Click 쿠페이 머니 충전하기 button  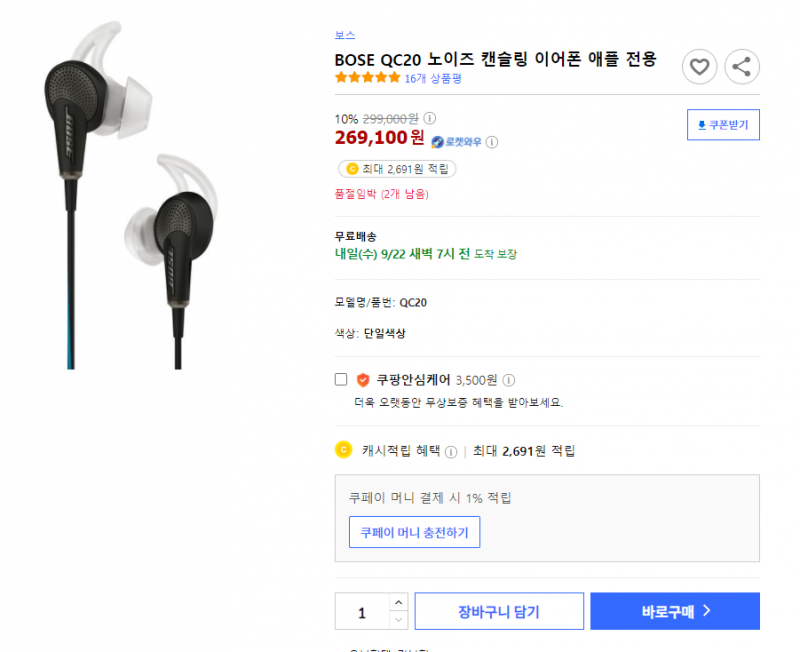point(414,532)
